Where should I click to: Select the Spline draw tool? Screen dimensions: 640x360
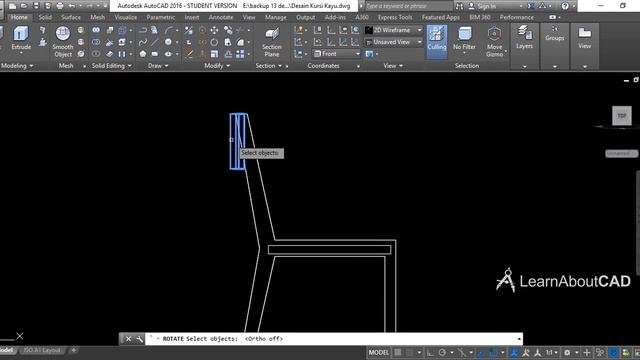click(x=142, y=42)
